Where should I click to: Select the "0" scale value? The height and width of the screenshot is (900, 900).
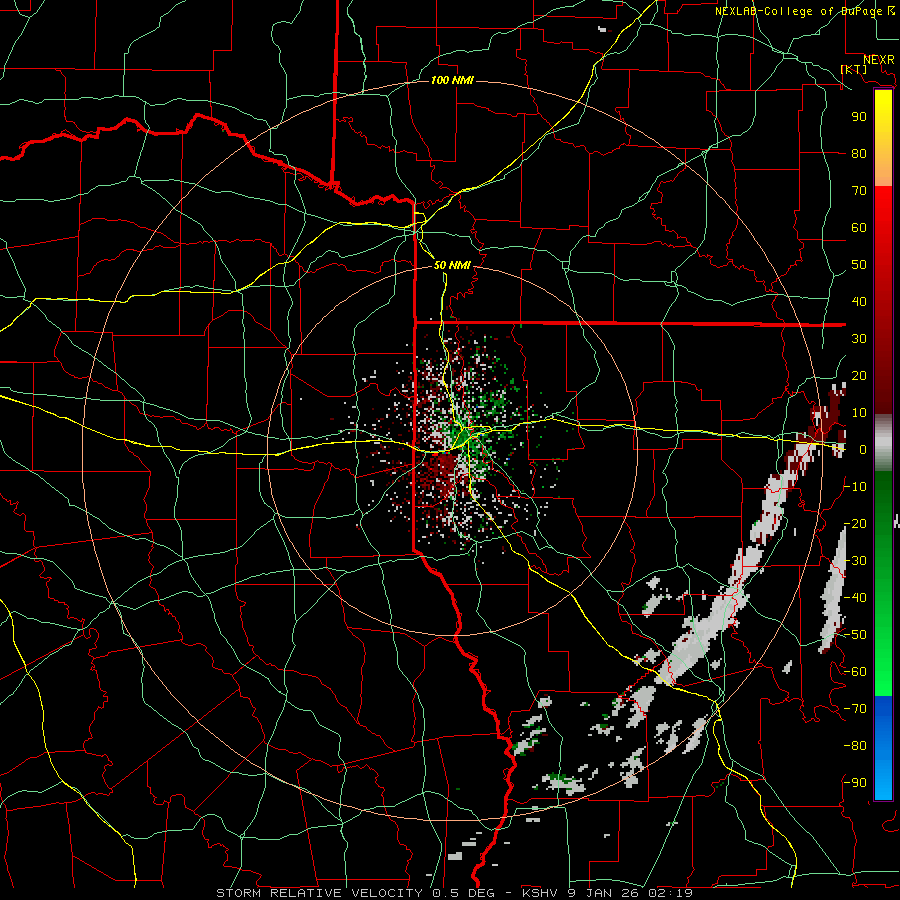point(863,449)
